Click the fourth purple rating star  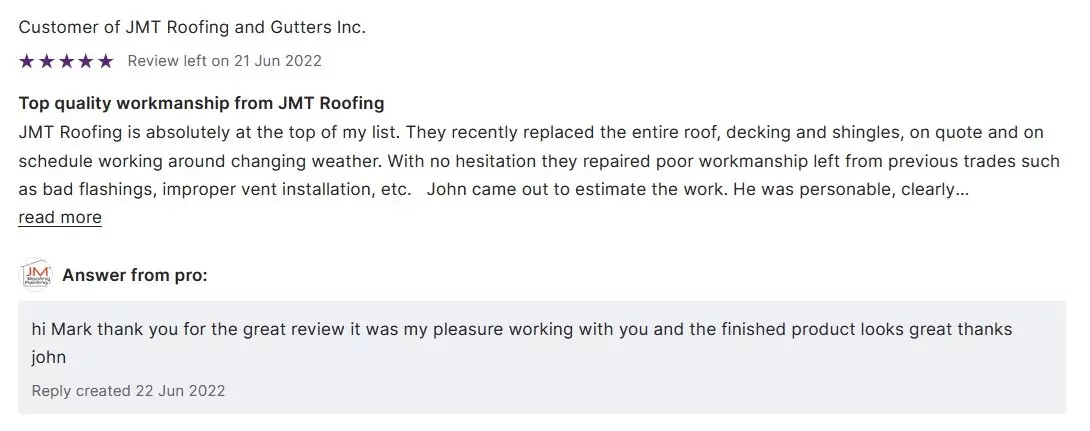[x=85, y=61]
